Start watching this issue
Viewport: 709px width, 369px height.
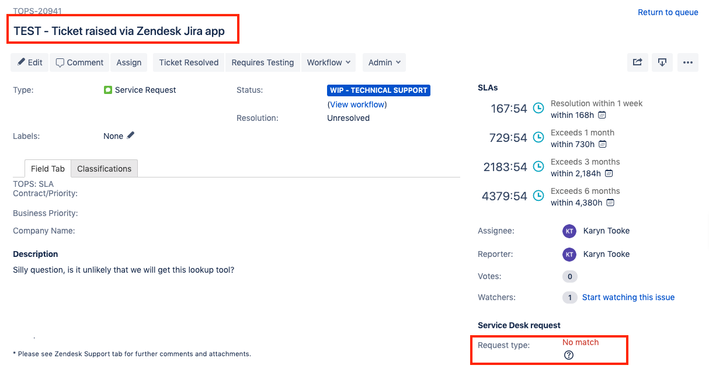click(628, 297)
